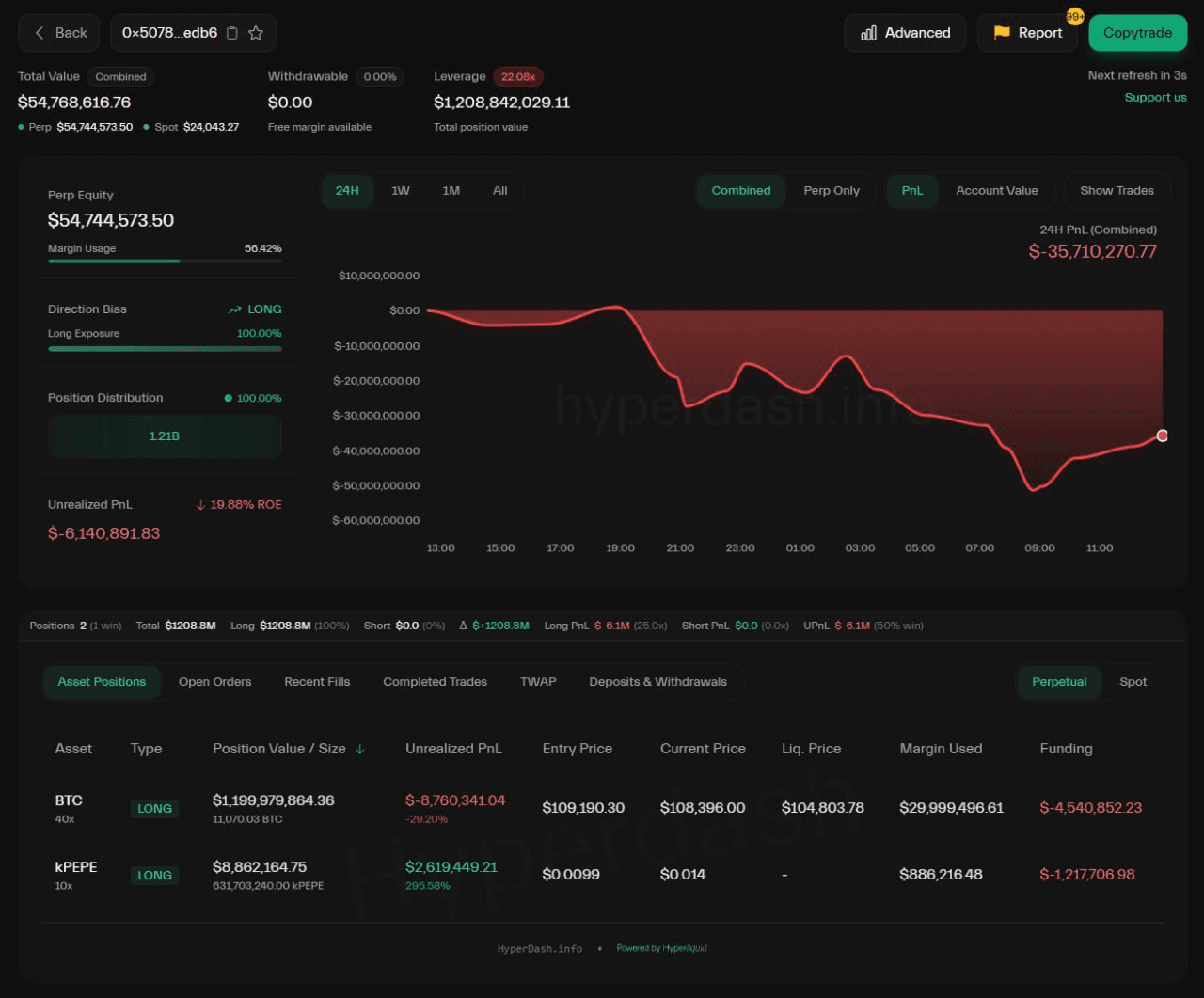Select the 1W time range
Viewport: 1204px width, 998px height.
coord(401,190)
